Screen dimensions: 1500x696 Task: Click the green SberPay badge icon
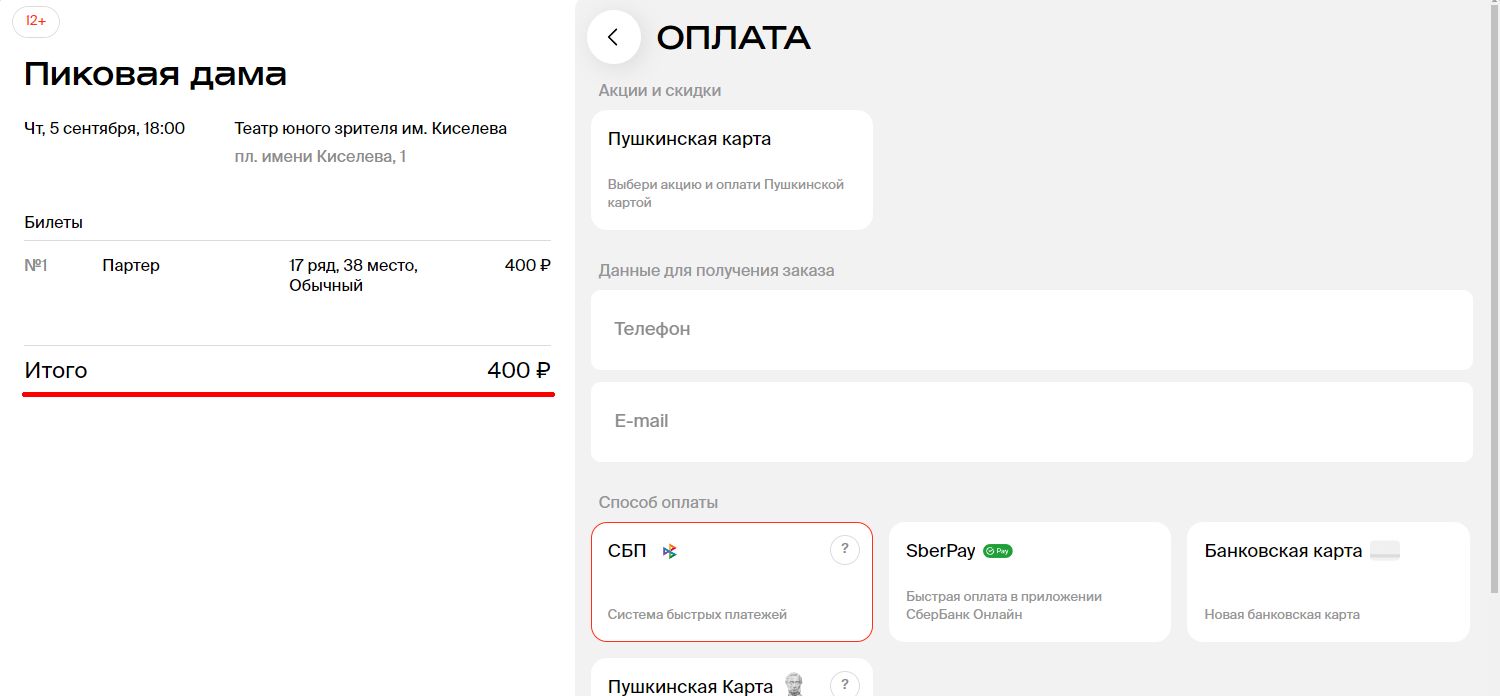click(x=997, y=551)
